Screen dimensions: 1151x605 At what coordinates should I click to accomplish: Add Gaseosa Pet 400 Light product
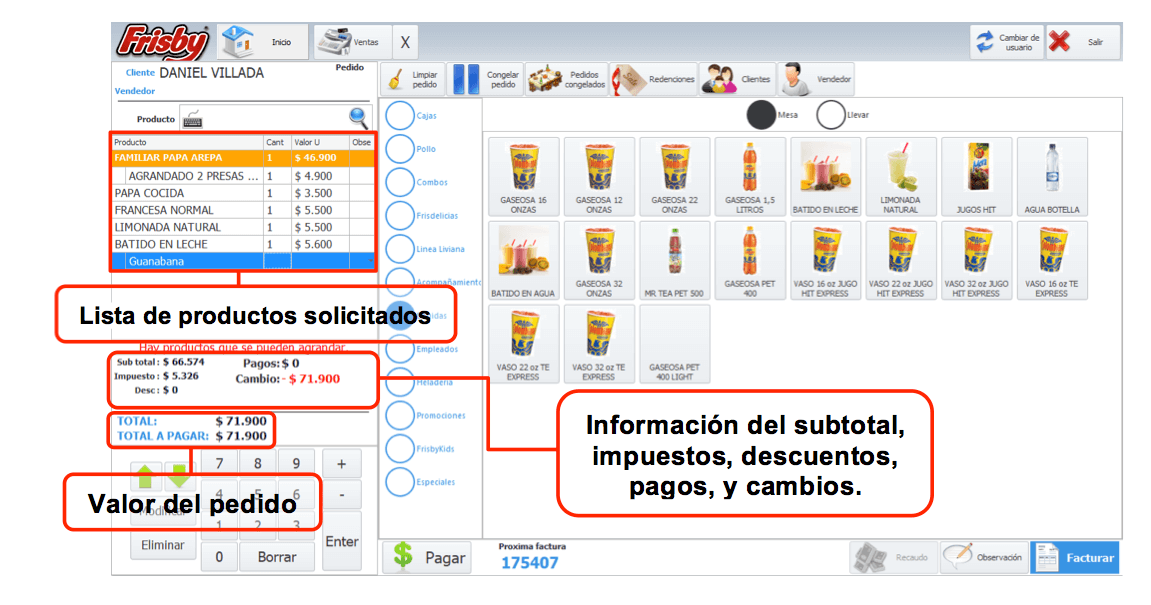675,344
